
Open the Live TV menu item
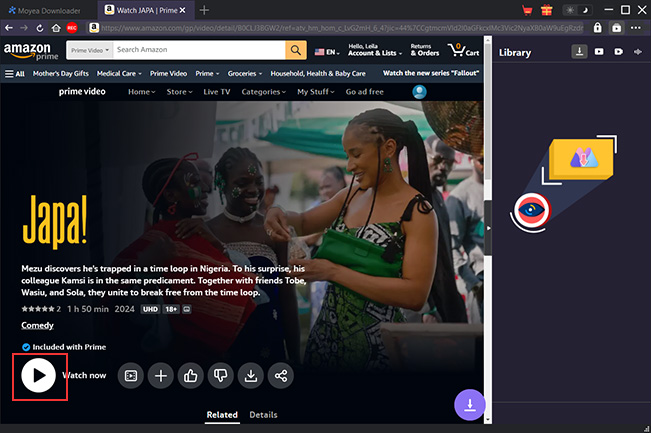pos(217,92)
